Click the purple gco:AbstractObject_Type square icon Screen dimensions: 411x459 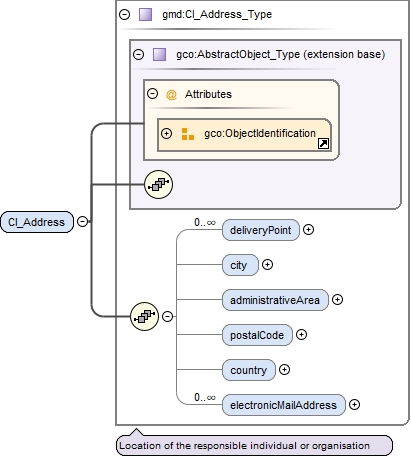[x=159, y=54]
